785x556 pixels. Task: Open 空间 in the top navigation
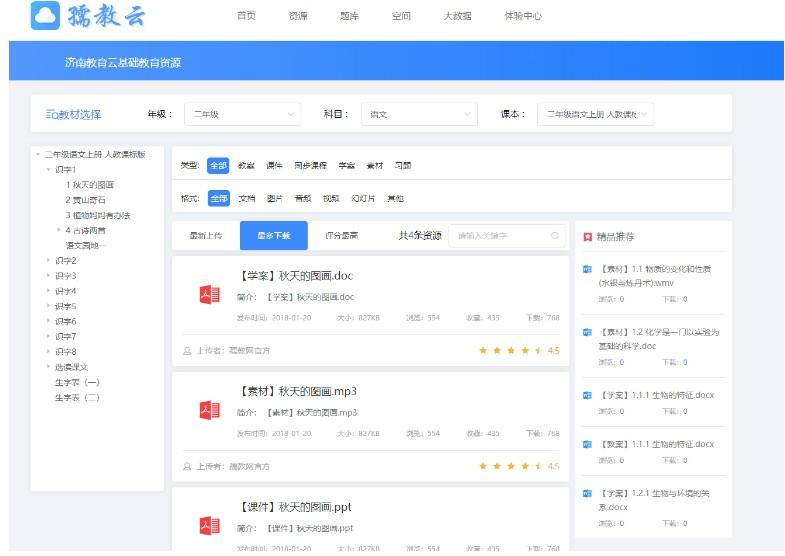[401, 16]
